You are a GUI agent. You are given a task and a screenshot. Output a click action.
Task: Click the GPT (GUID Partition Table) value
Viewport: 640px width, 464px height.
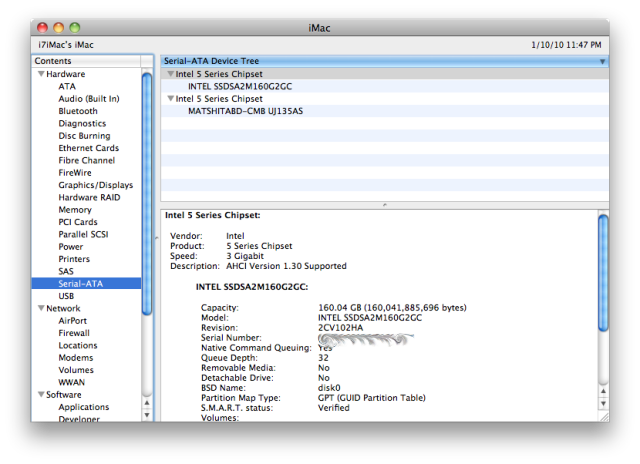point(371,398)
